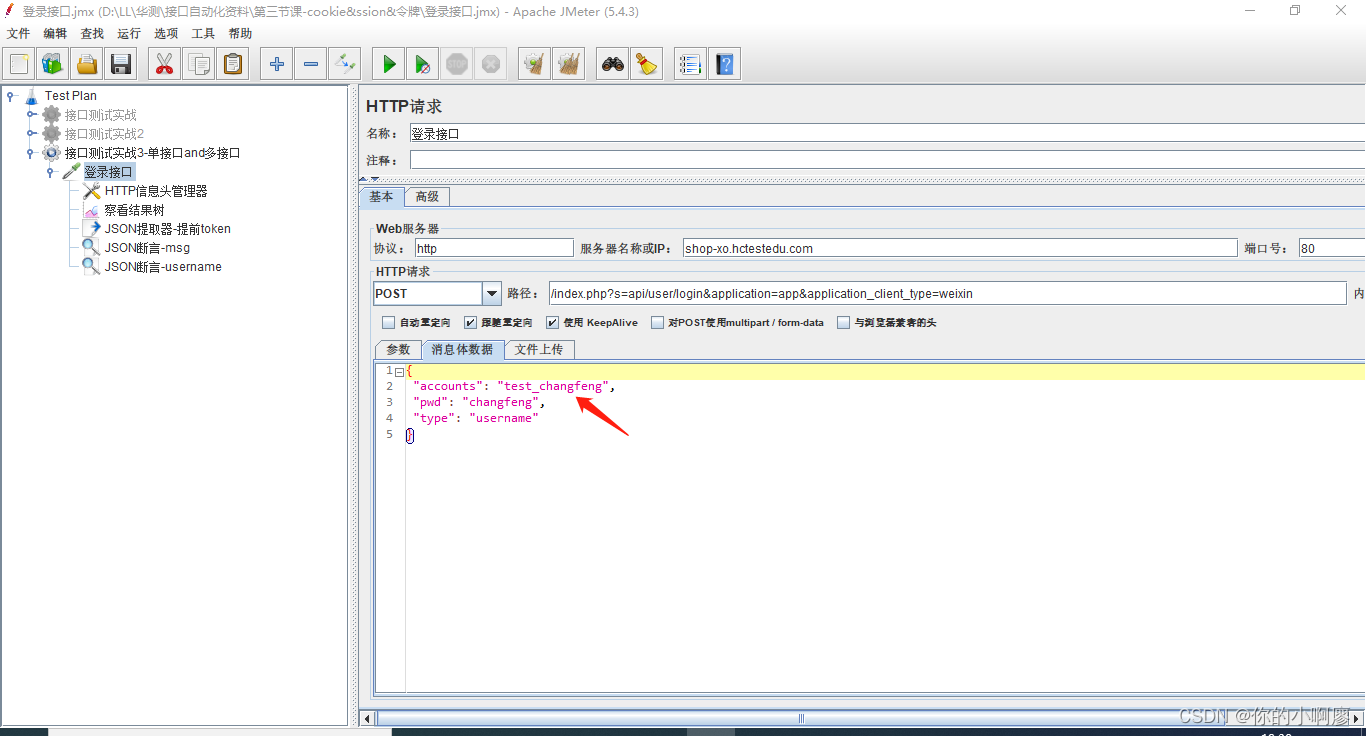
Task: Expand the 接口测试实战 node handle
Action: point(31,115)
